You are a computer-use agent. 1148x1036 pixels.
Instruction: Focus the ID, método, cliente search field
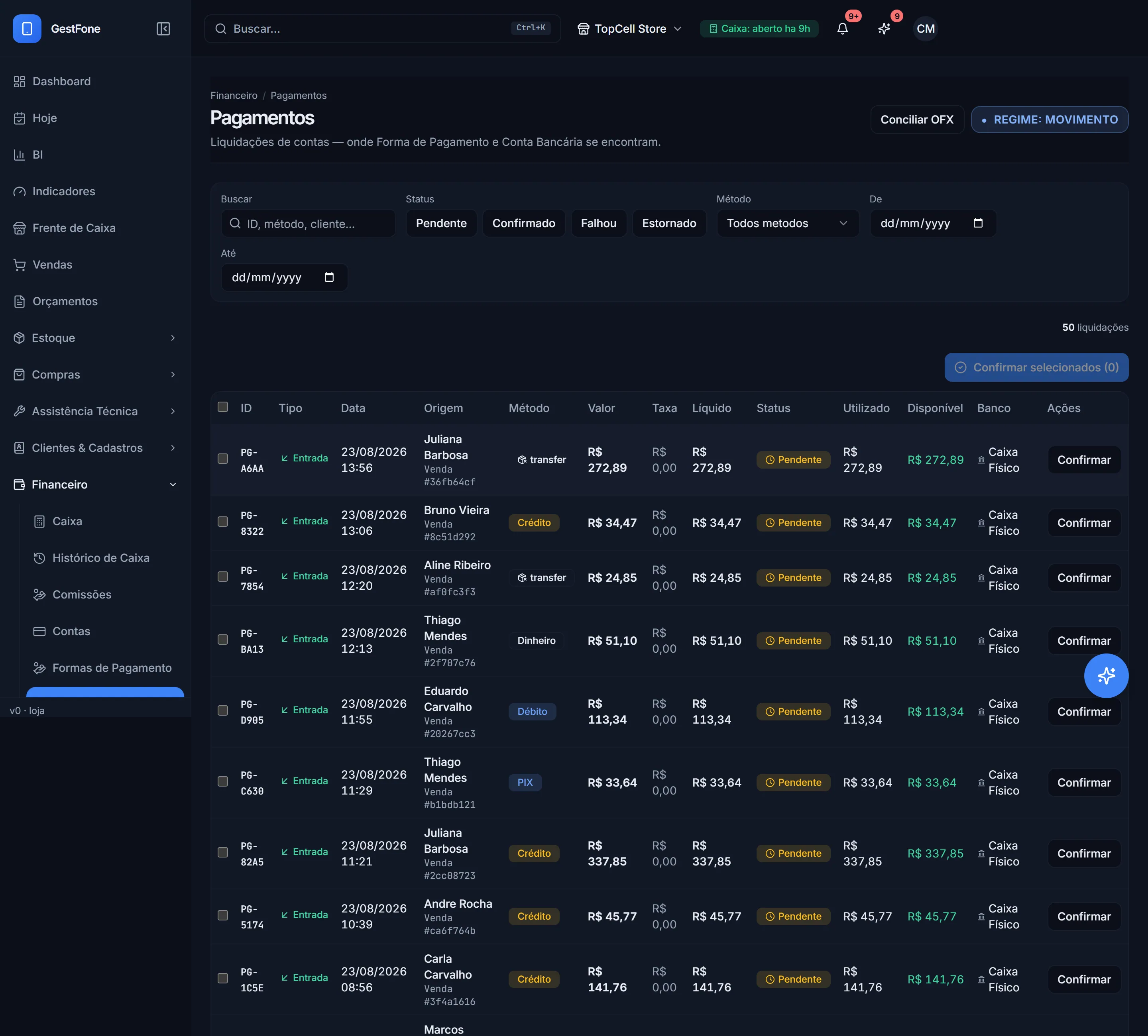(308, 223)
